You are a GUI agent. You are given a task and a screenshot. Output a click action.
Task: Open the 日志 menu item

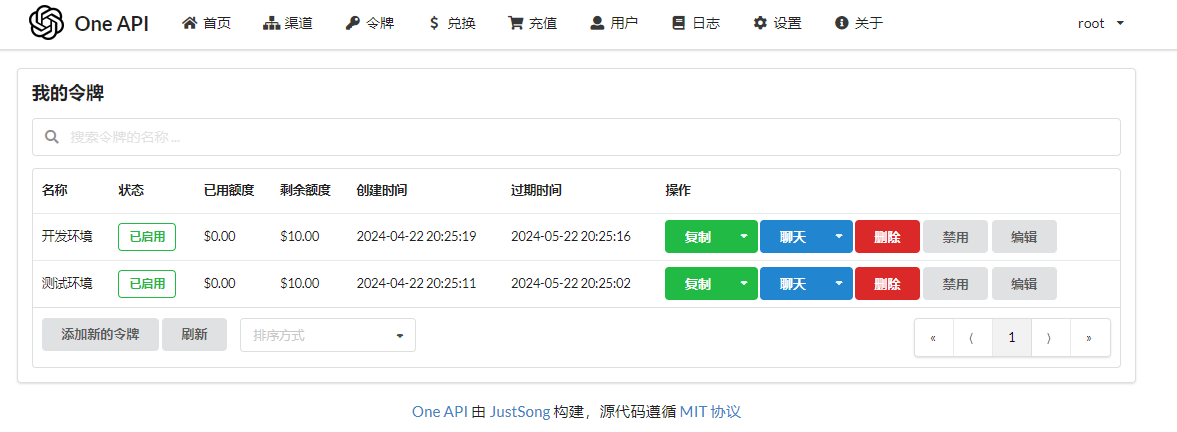(x=697, y=23)
